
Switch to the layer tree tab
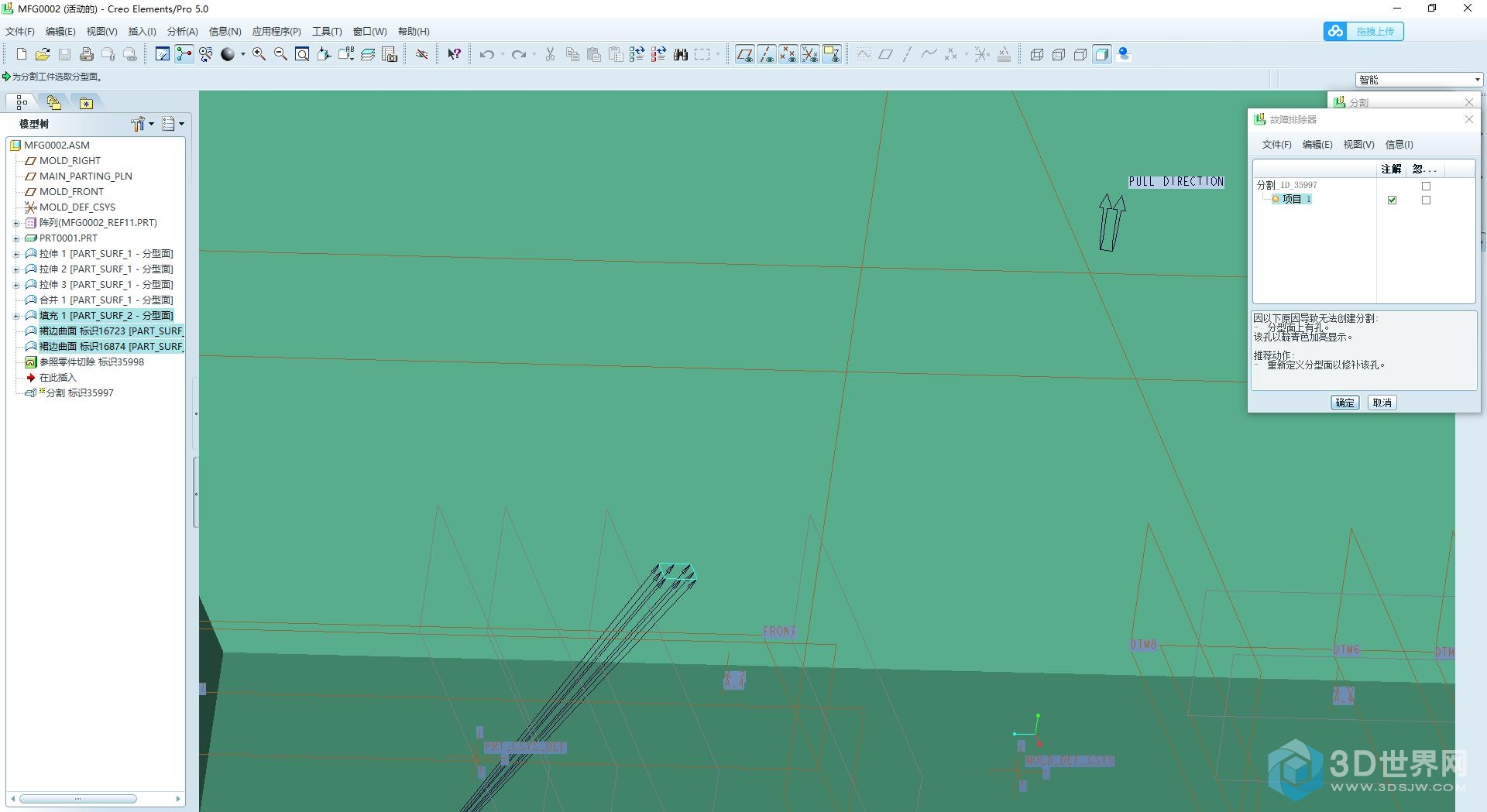point(53,102)
